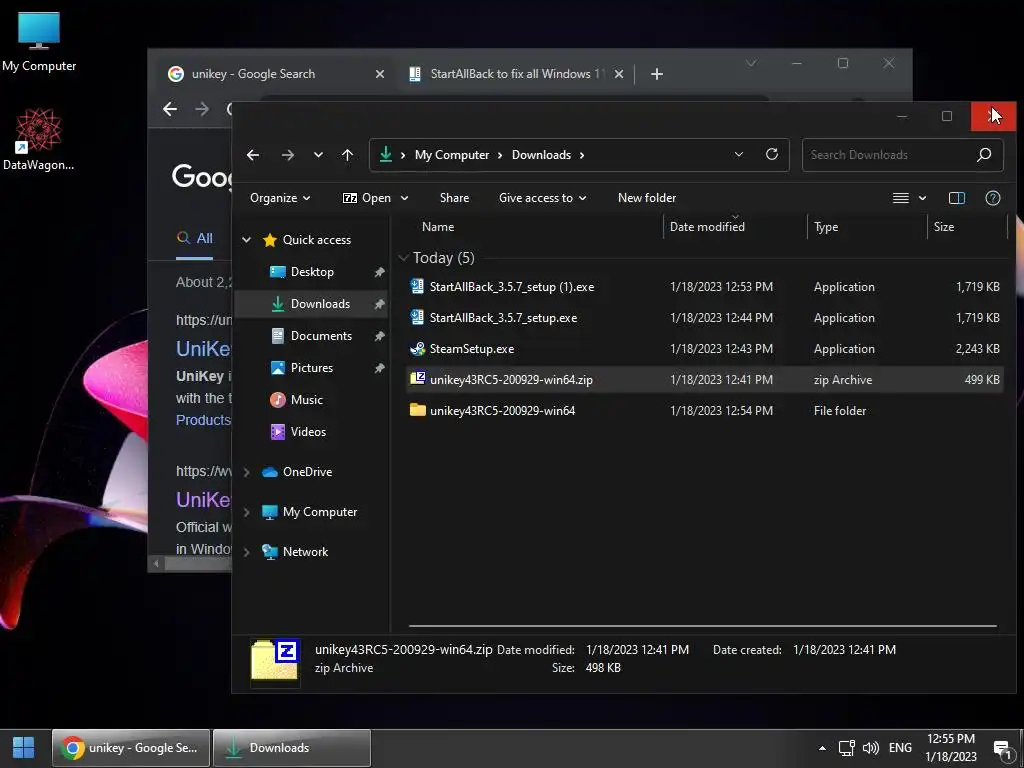This screenshot has width=1024, height=768.
Task: Refresh the Downloads folder
Action: coord(772,154)
